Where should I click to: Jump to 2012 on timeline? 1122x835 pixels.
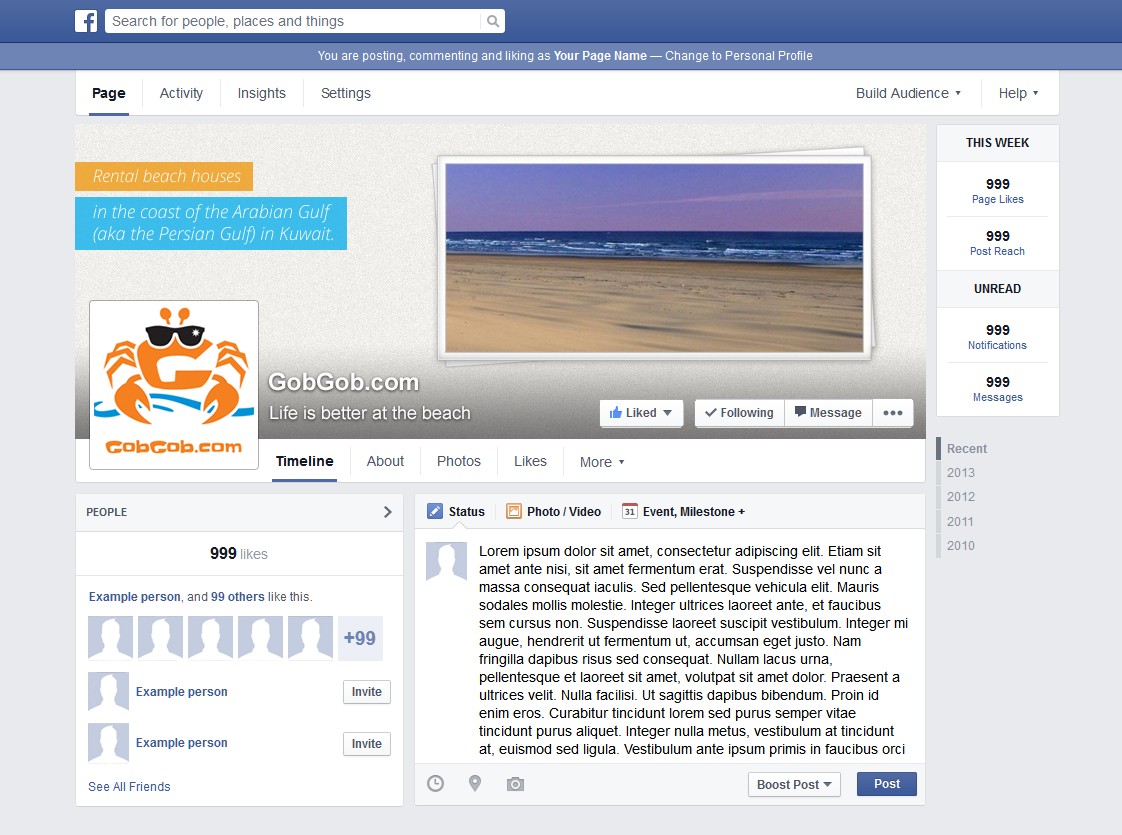(960, 497)
